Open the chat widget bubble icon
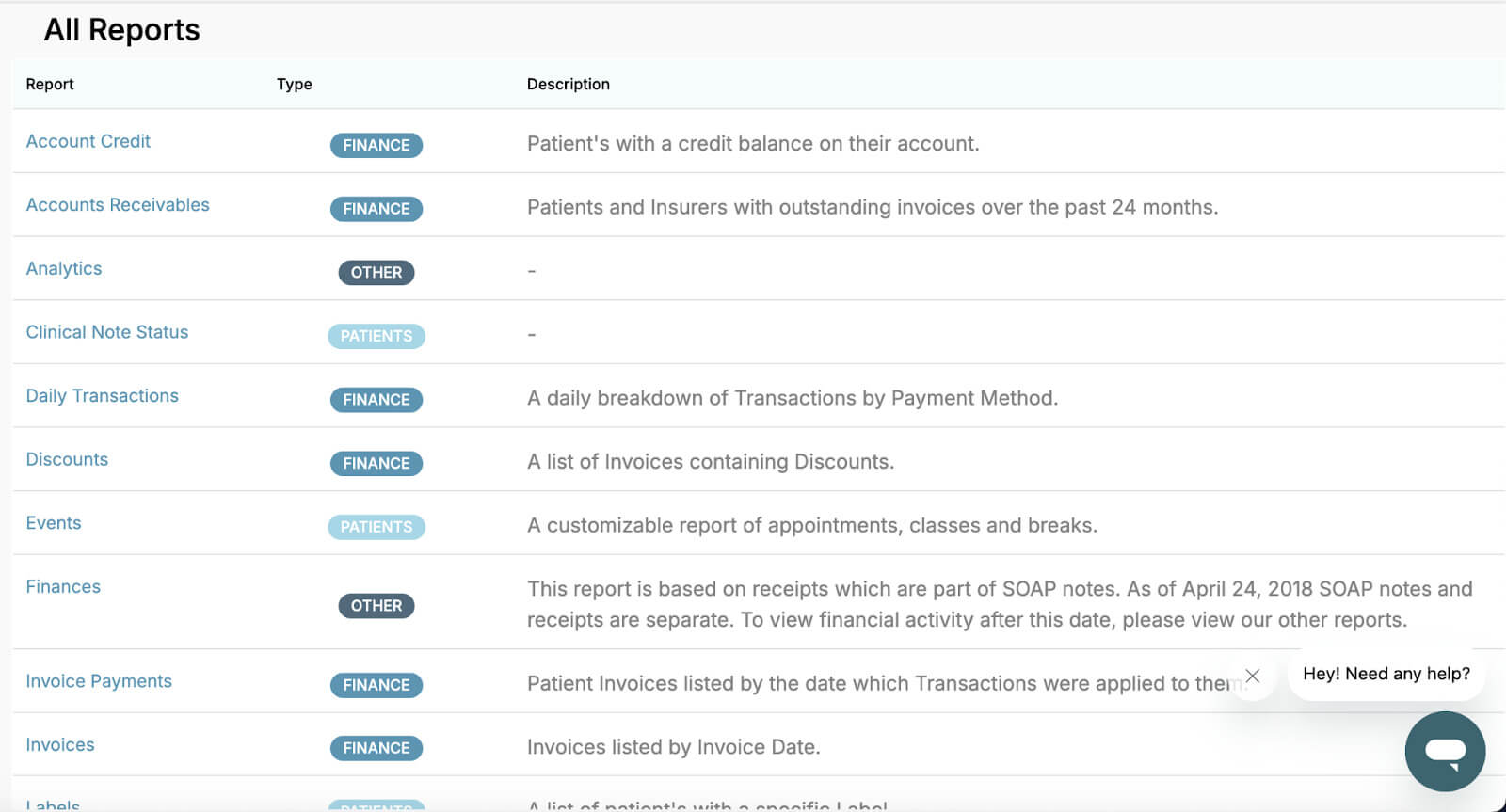 click(x=1445, y=751)
